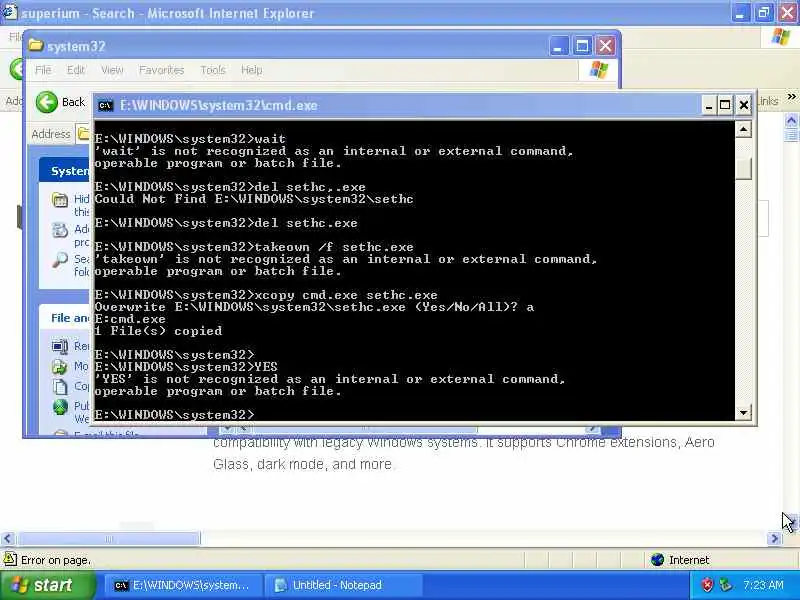The image size is (800, 600).
Task: Minimize the cmd.exe window
Action: tap(708, 106)
